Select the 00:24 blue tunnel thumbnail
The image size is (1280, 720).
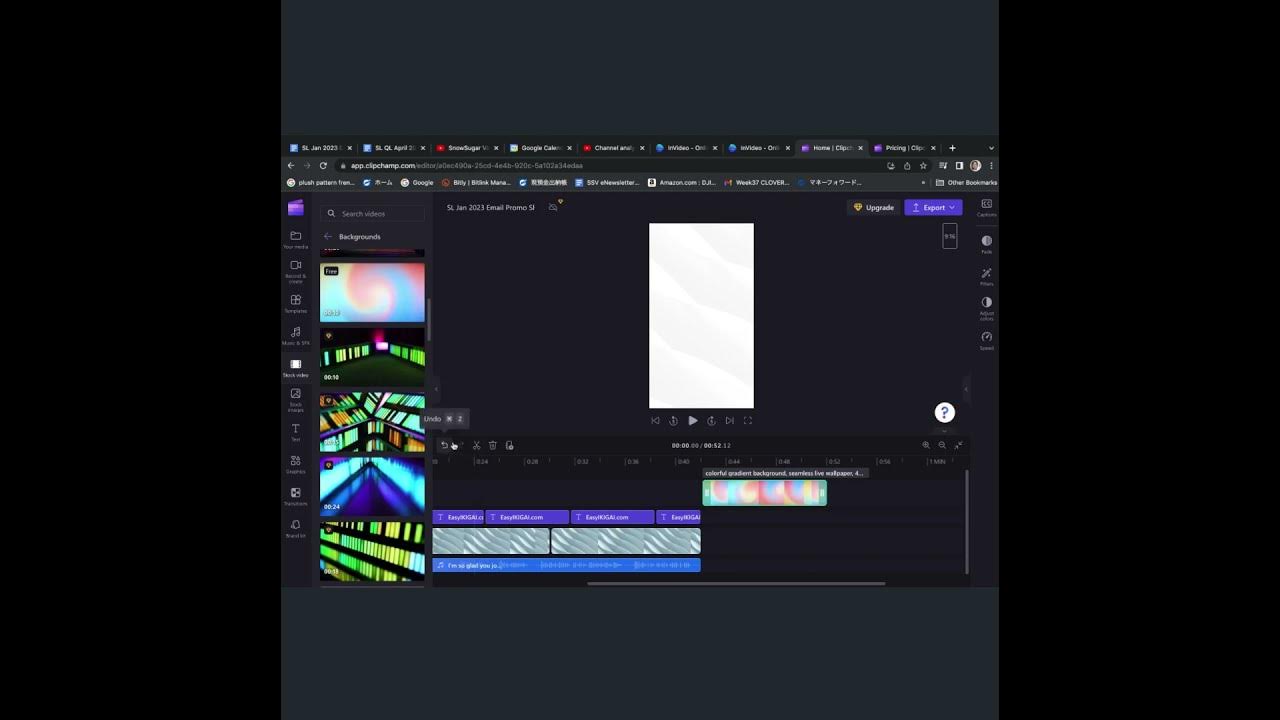[372, 487]
